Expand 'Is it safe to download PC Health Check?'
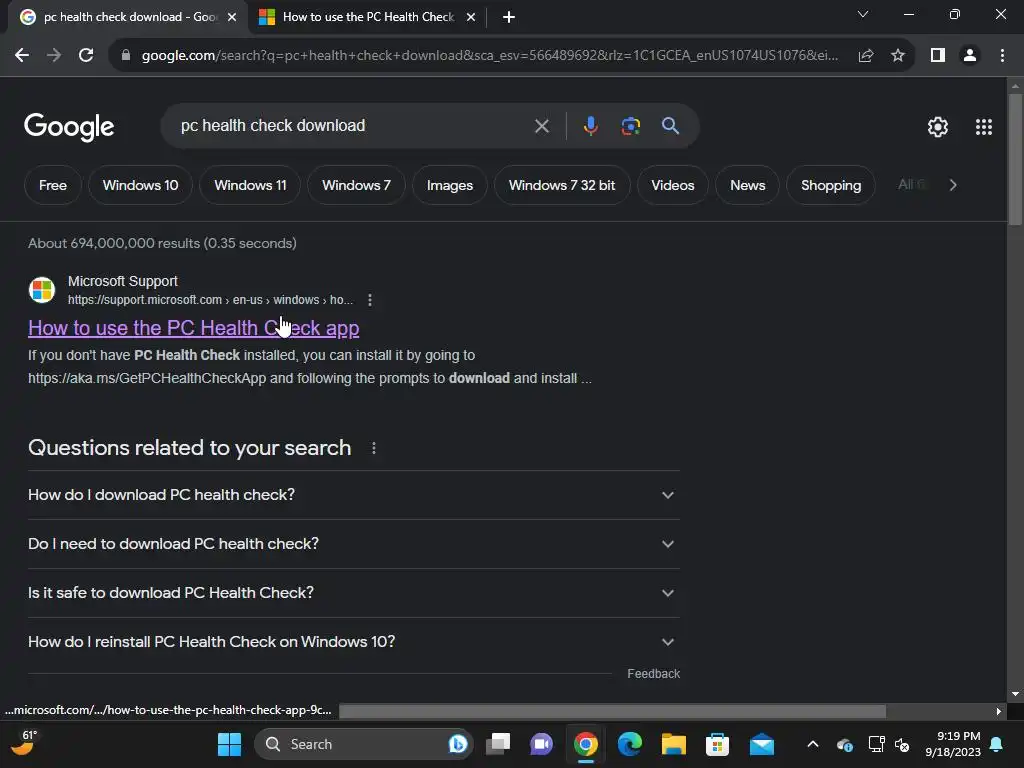This screenshot has width=1024, height=768. coord(354,593)
